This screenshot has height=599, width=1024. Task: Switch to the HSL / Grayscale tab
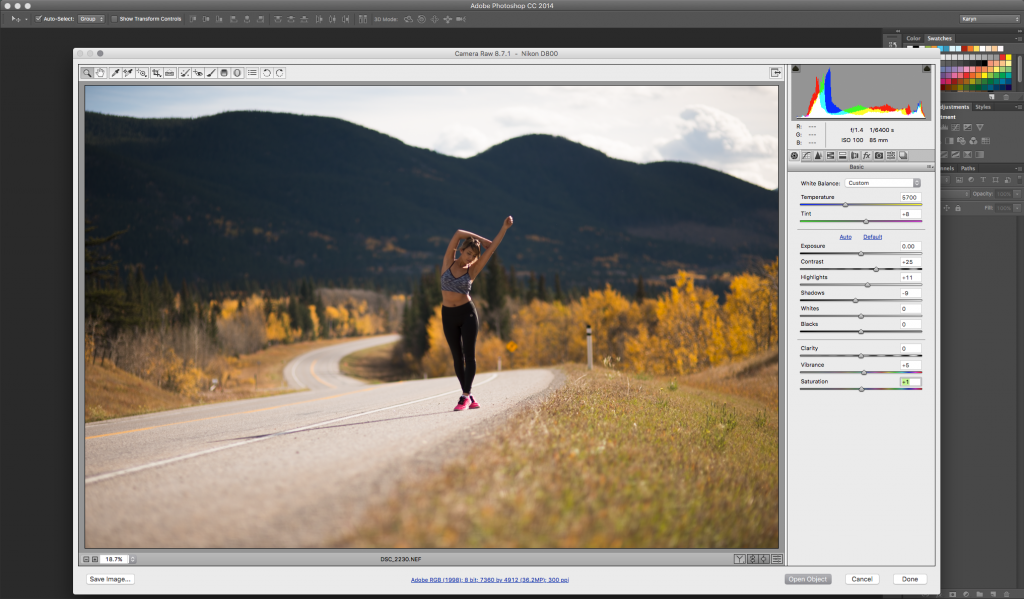click(831, 155)
